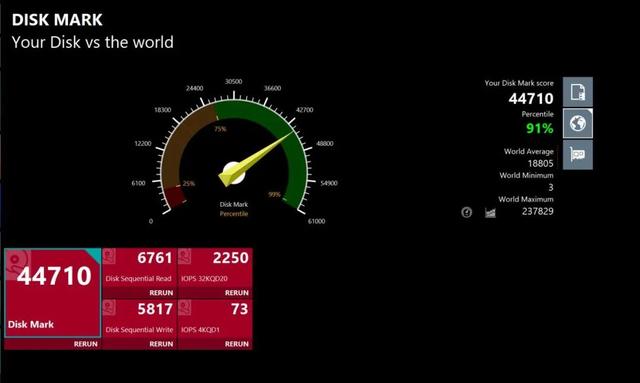The width and height of the screenshot is (640, 383).
Task: Click disk icon in Disk Sequential Write tile
Action: (x=109, y=308)
